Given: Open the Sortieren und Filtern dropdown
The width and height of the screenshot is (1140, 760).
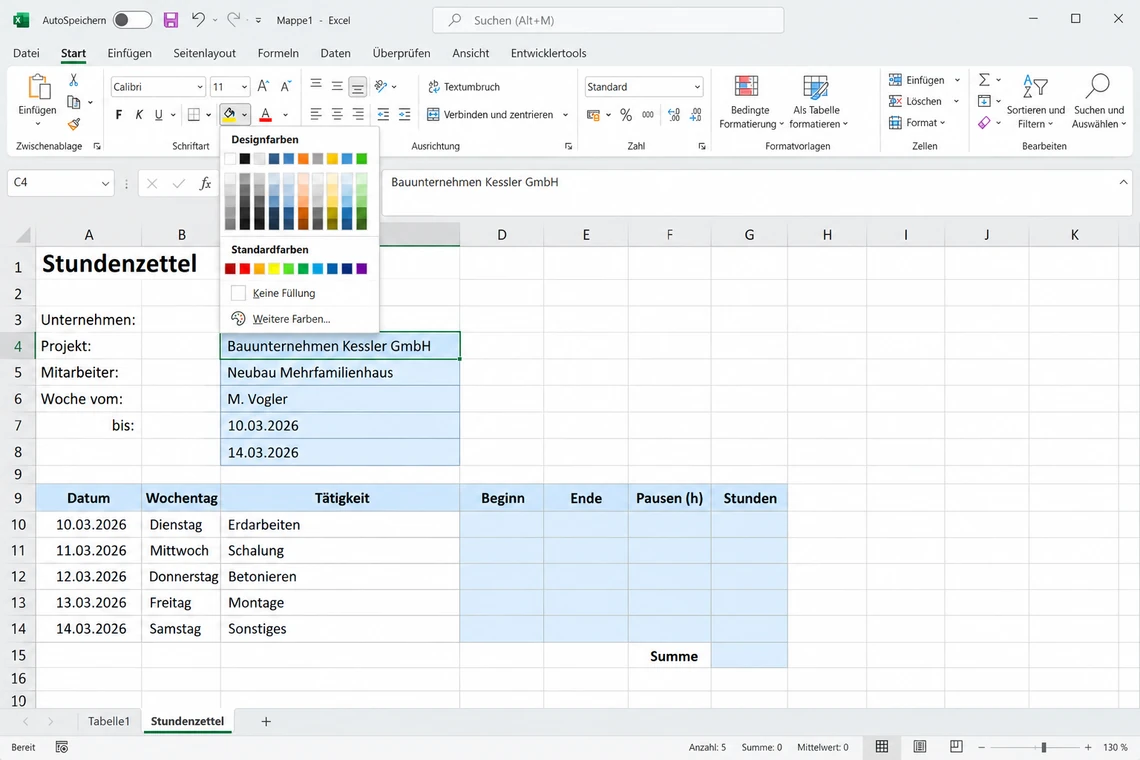Looking at the screenshot, I should pyautogui.click(x=1035, y=101).
